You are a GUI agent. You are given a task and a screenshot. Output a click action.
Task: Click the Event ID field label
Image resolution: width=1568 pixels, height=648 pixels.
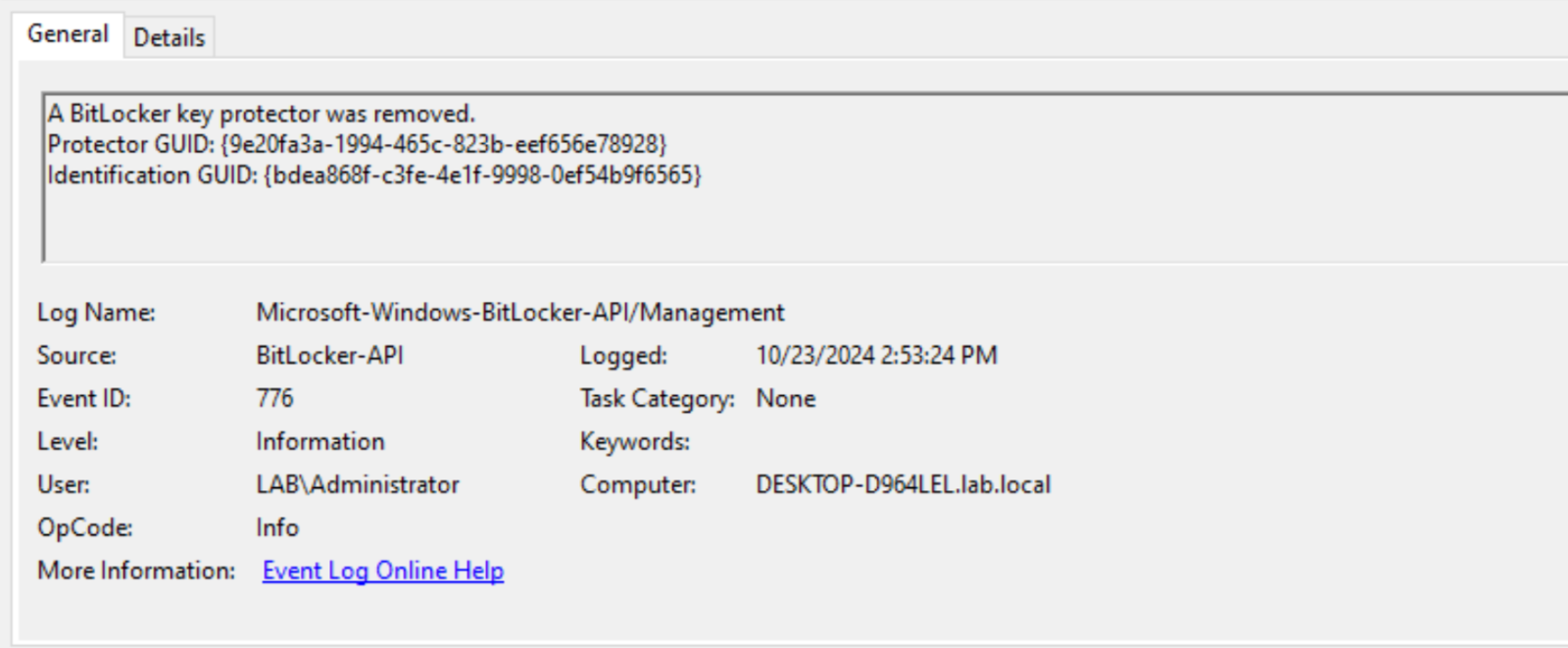pos(83,399)
